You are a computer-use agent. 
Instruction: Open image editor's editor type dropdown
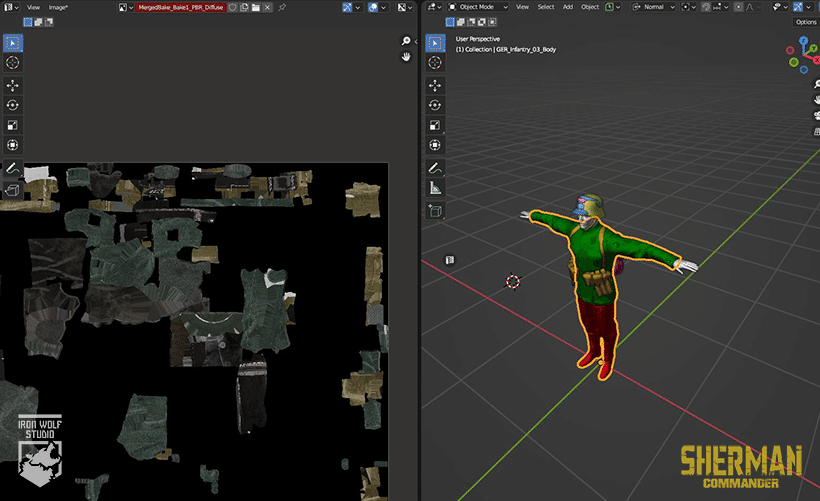coord(12,7)
